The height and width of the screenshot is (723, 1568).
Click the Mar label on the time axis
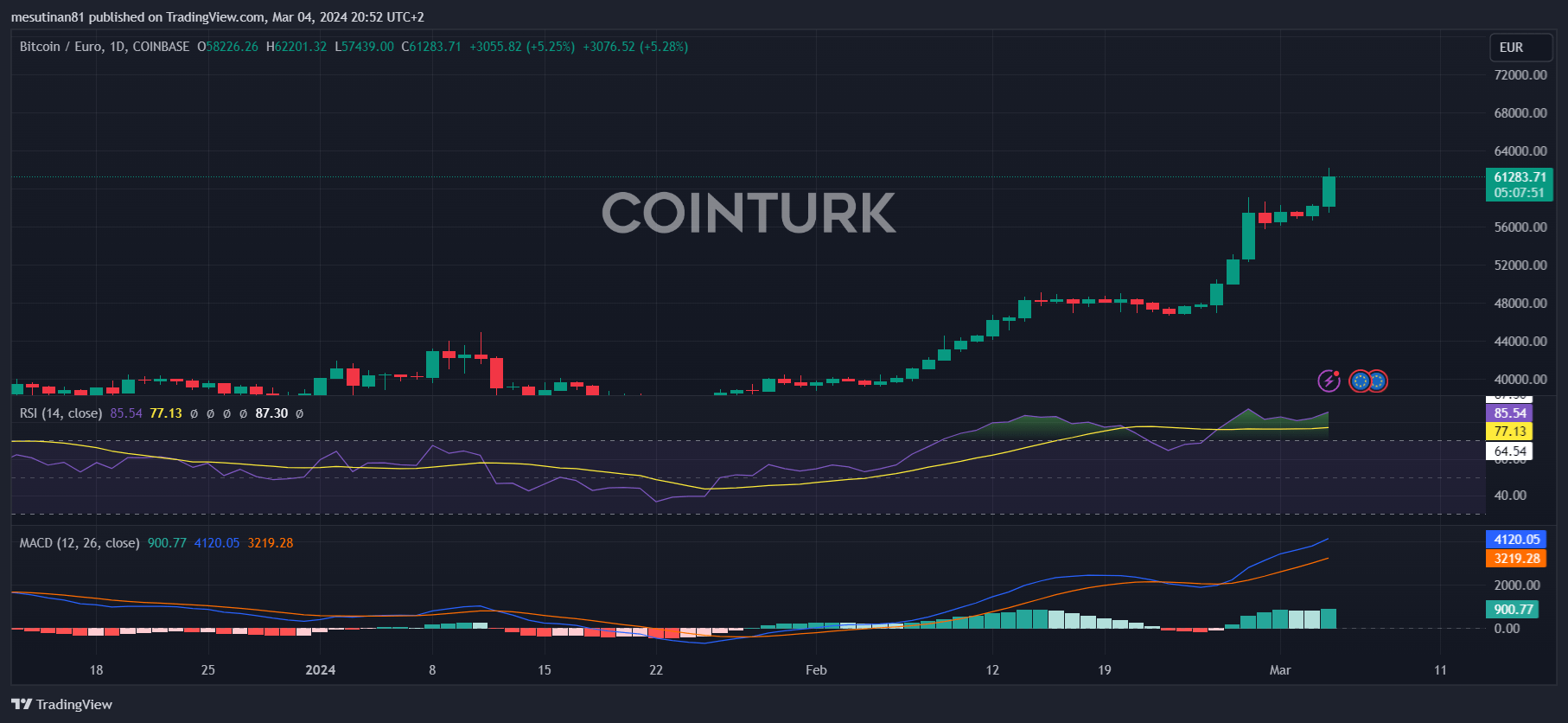pos(1280,670)
